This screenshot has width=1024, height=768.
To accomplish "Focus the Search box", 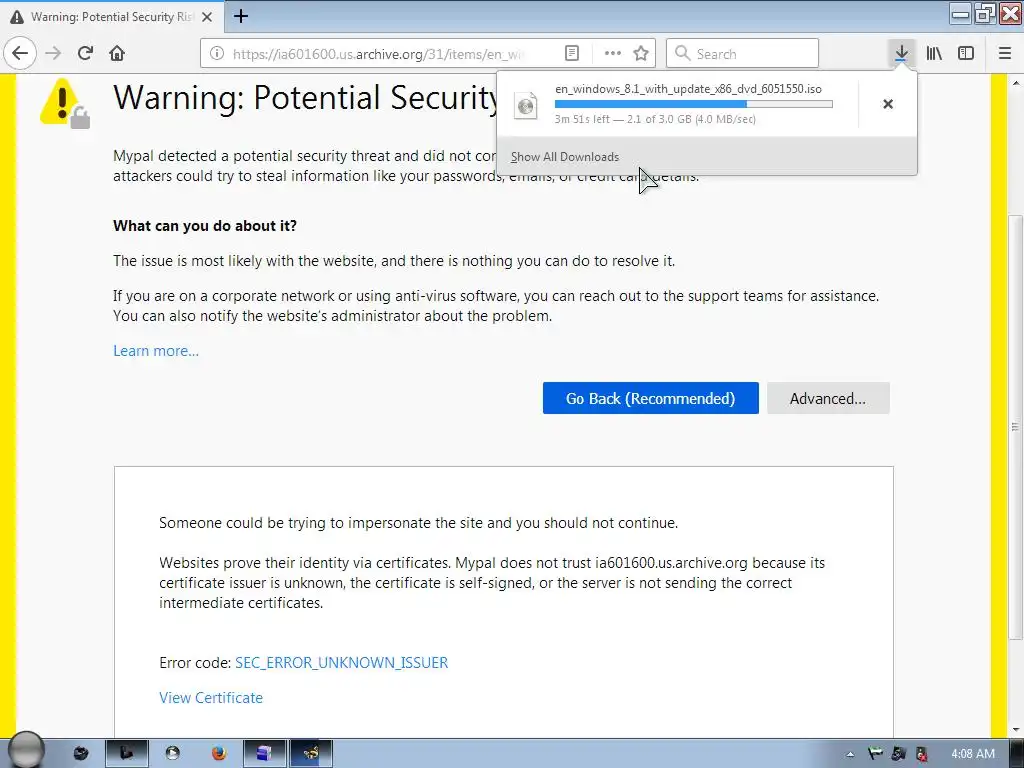I will 743,53.
